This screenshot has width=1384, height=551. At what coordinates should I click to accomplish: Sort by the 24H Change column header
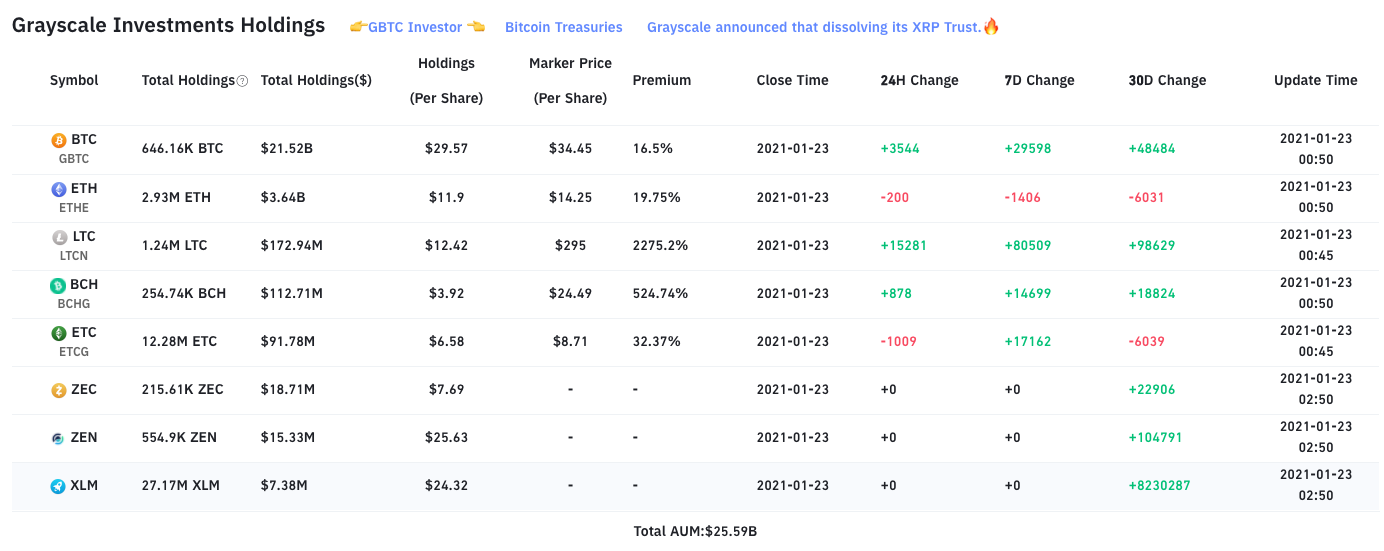919,80
